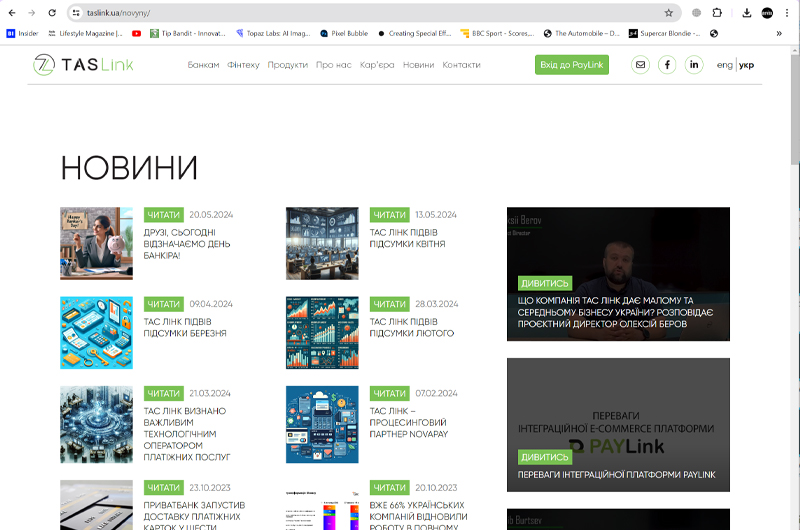800x530 pixels.
Task: Click the trading floor thumbnail for квітня
Action: (x=322, y=243)
